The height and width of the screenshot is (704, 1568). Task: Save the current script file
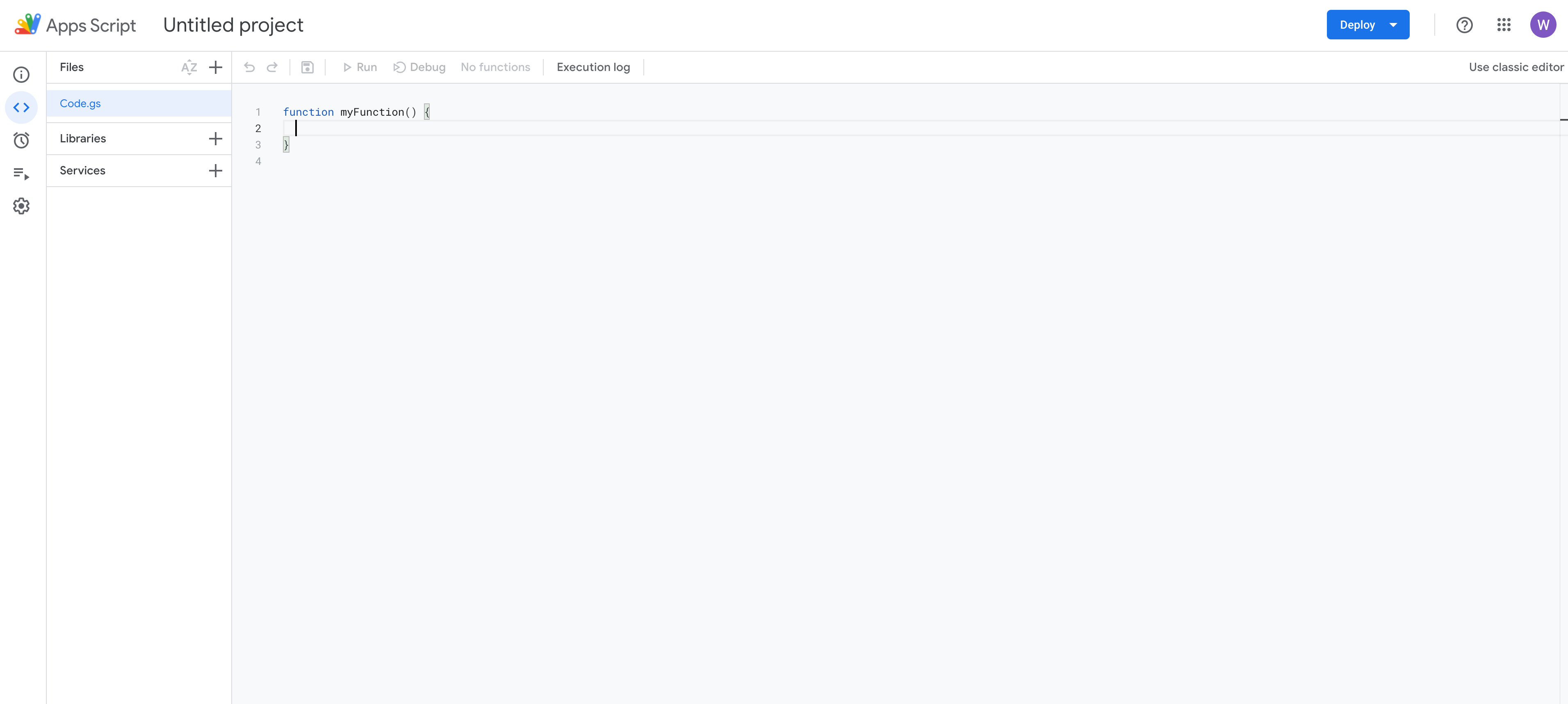tap(308, 67)
